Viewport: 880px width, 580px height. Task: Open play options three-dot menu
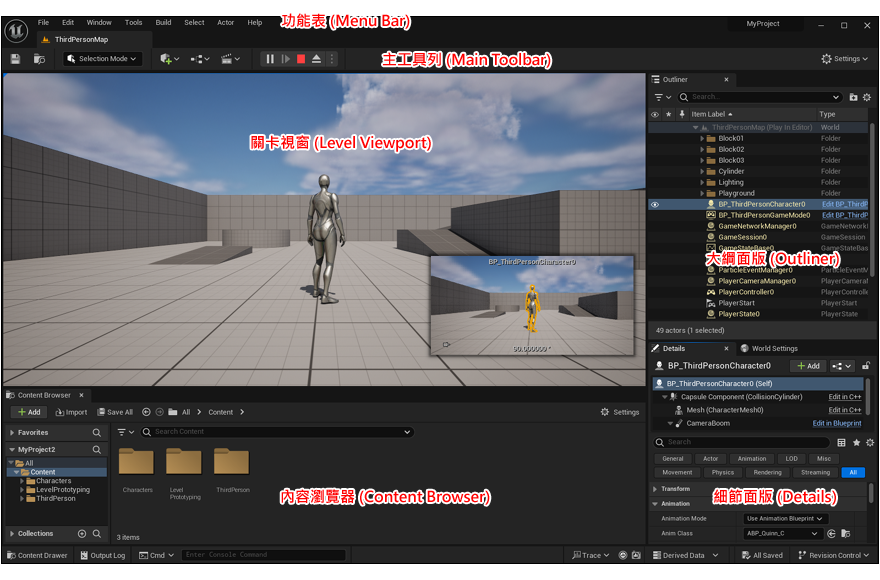point(332,59)
